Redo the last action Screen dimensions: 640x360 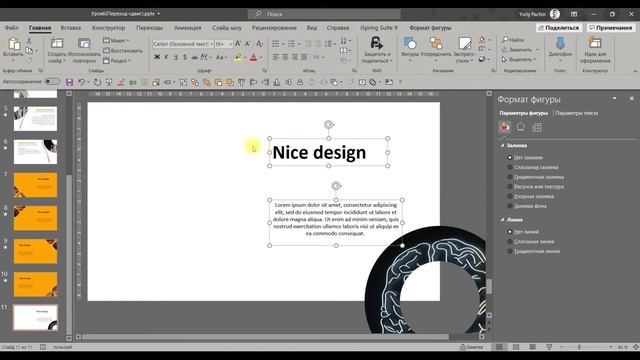coord(97,82)
